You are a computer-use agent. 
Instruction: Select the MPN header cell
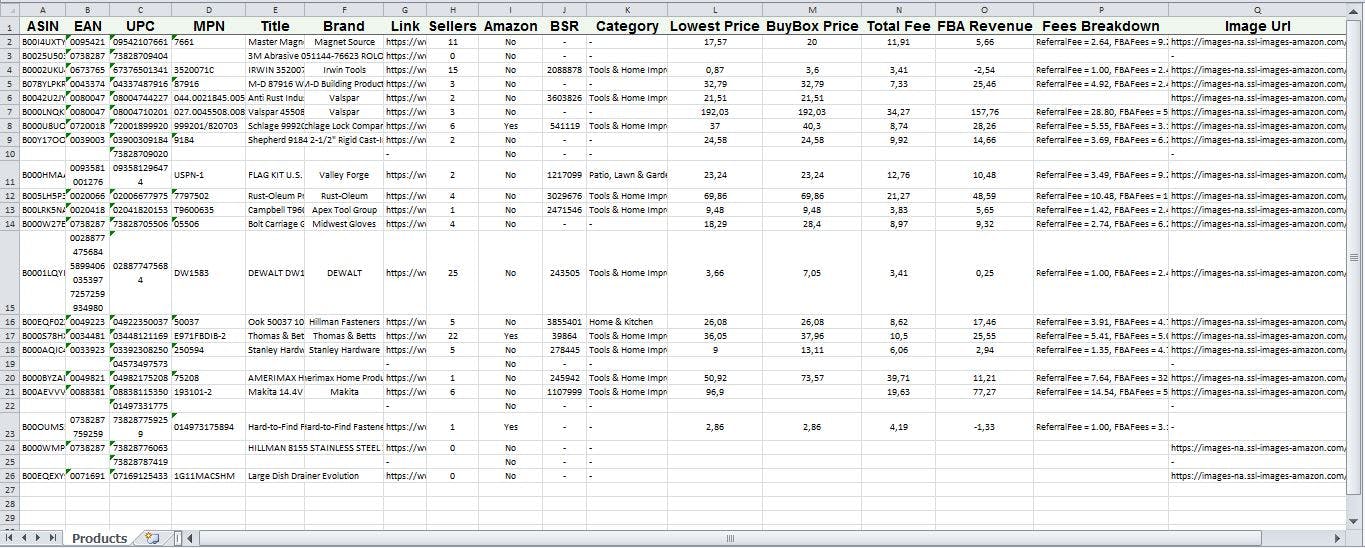pos(208,26)
